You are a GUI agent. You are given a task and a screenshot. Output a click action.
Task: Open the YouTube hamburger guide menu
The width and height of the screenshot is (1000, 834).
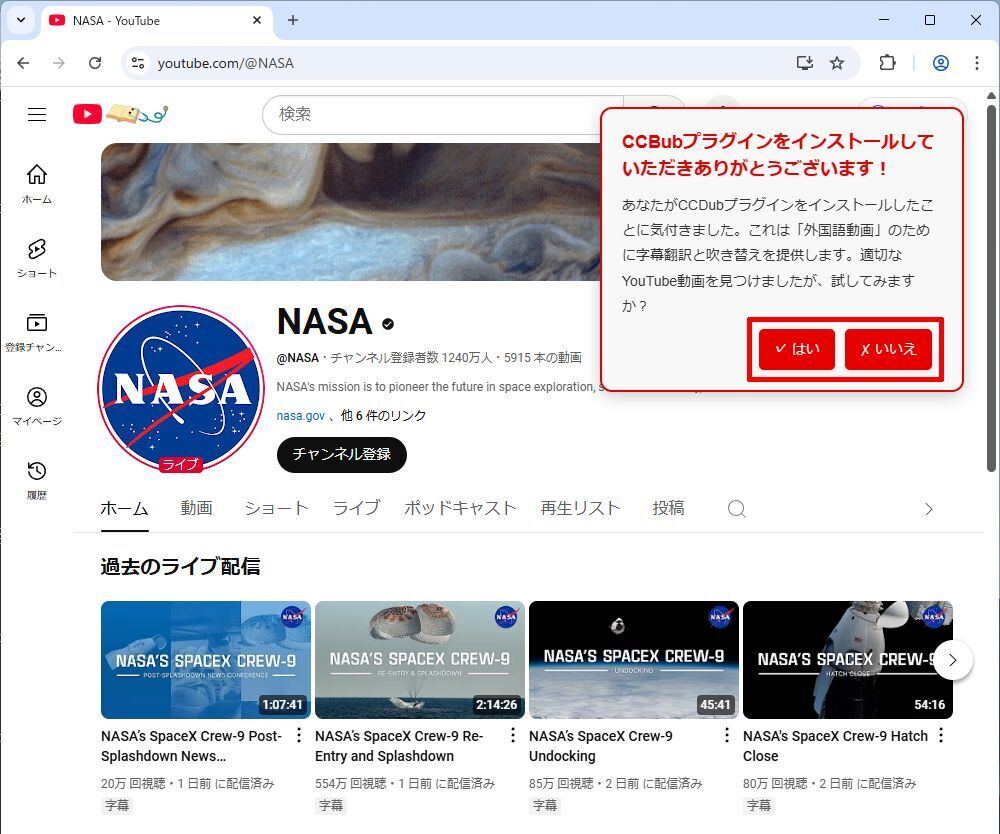(x=37, y=114)
